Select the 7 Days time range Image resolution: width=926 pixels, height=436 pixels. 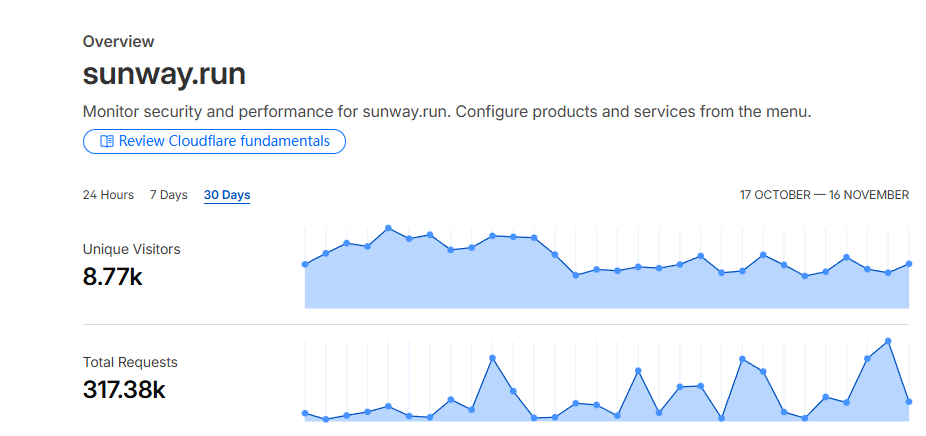(168, 195)
